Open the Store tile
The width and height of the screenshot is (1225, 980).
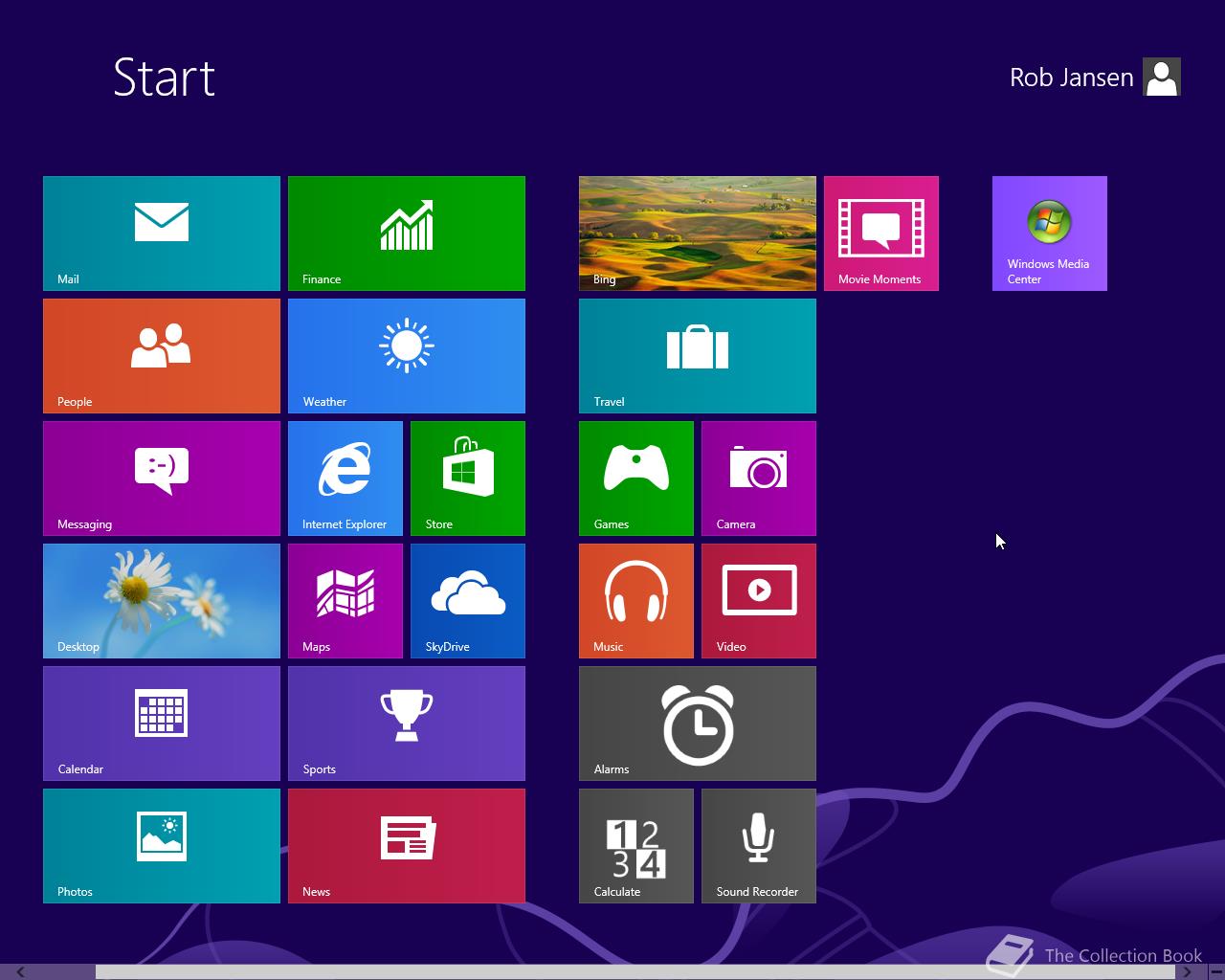coord(468,479)
